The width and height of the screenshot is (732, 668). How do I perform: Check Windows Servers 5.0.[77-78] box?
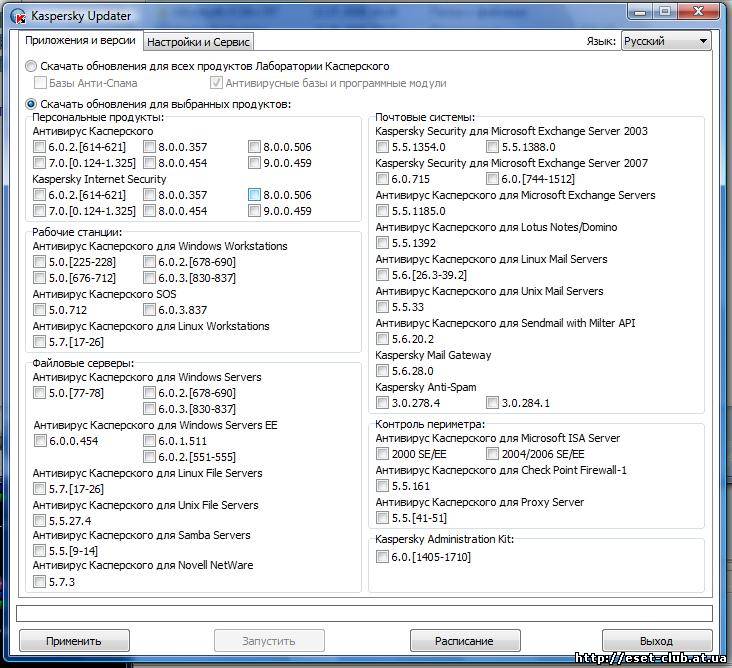pyautogui.click(x=39, y=393)
